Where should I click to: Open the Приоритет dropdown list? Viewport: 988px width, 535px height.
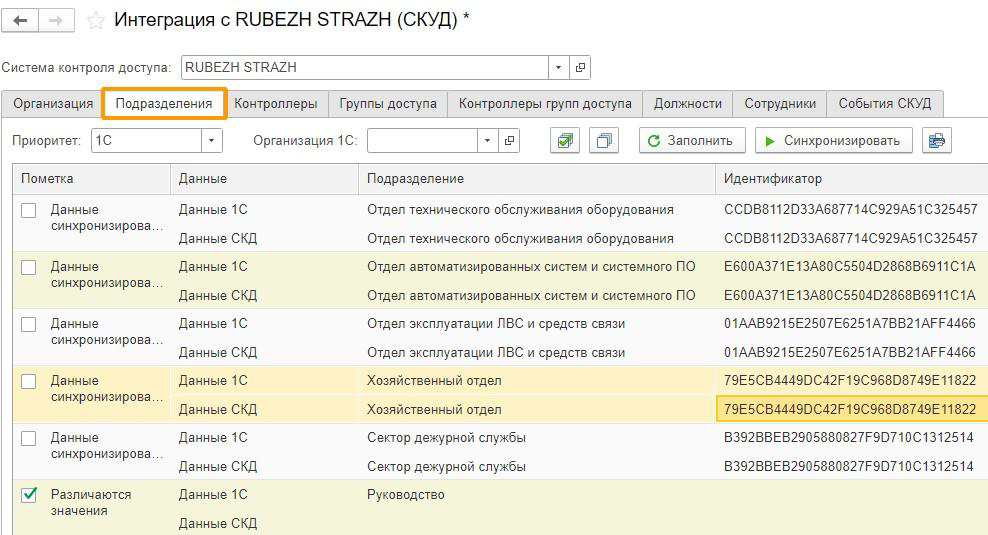click(x=211, y=141)
